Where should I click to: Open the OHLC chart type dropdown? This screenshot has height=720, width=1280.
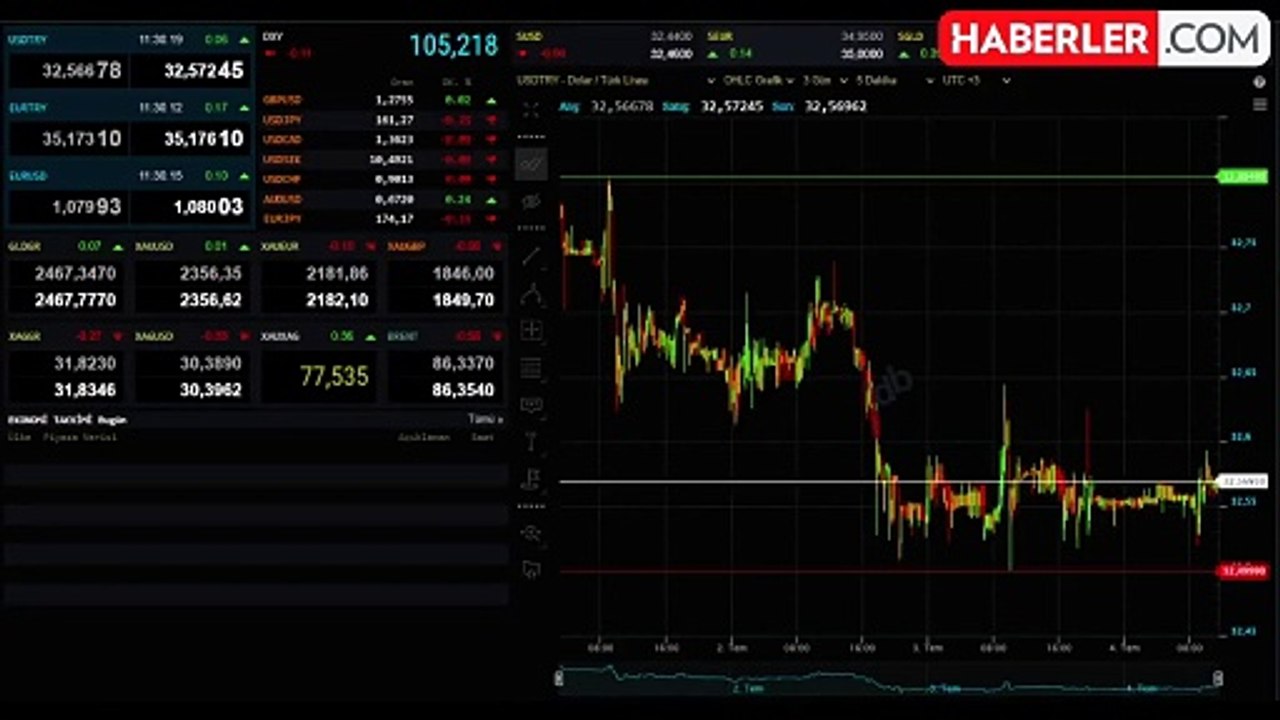(x=758, y=80)
